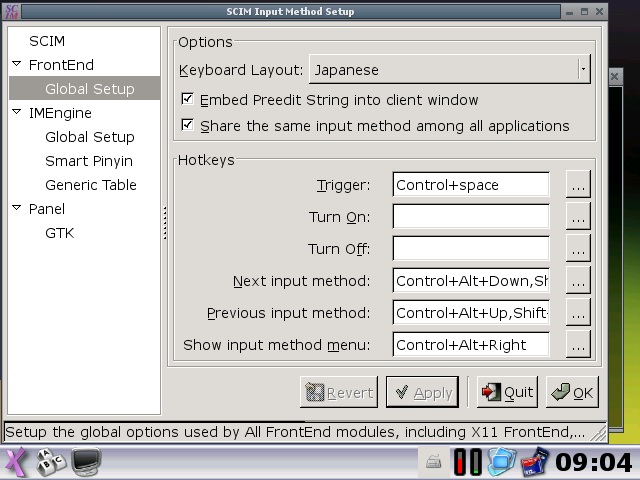Select Generic Table in the sidebar
The height and width of the screenshot is (480, 640).
click(x=91, y=185)
